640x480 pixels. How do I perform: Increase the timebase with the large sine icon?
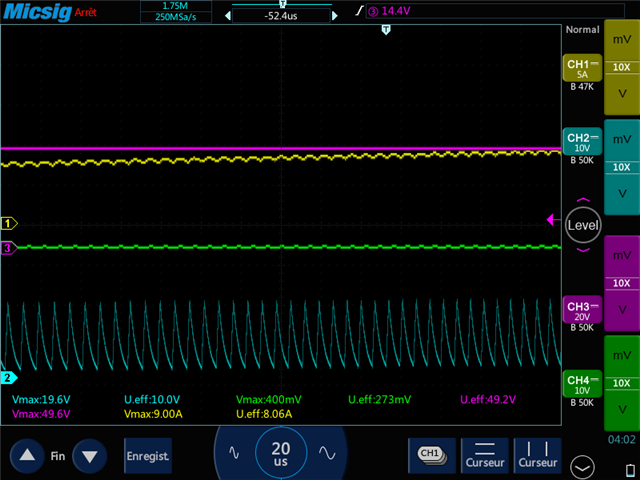pos(327,453)
